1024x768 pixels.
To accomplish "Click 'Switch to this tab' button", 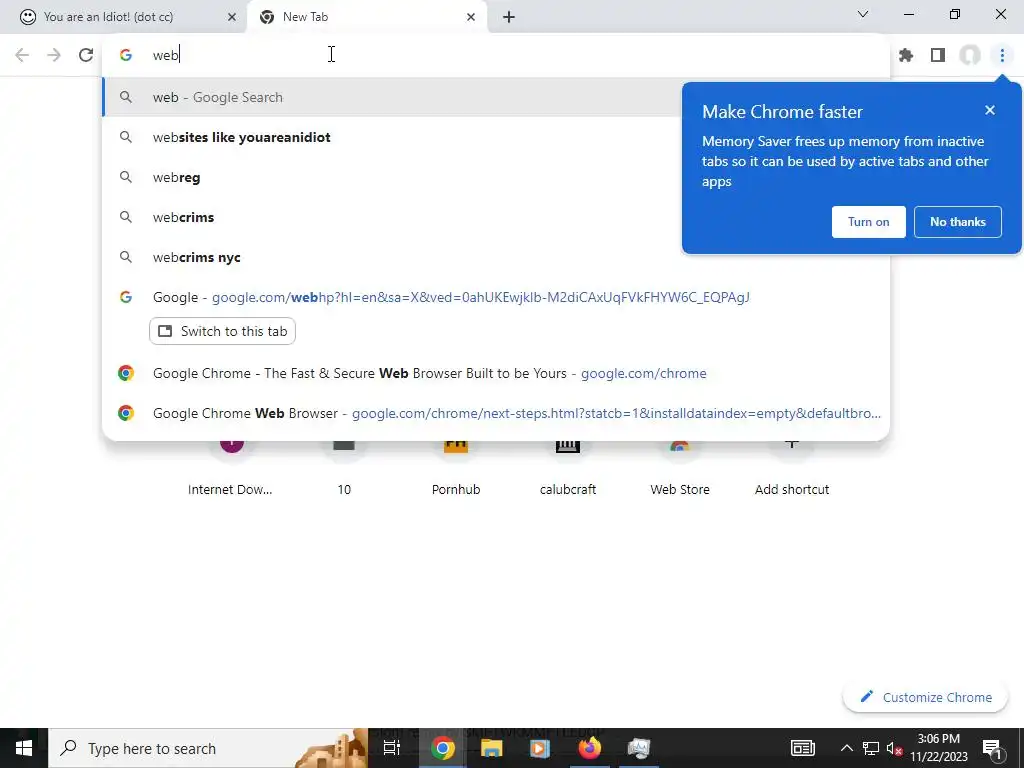I will 223,331.
